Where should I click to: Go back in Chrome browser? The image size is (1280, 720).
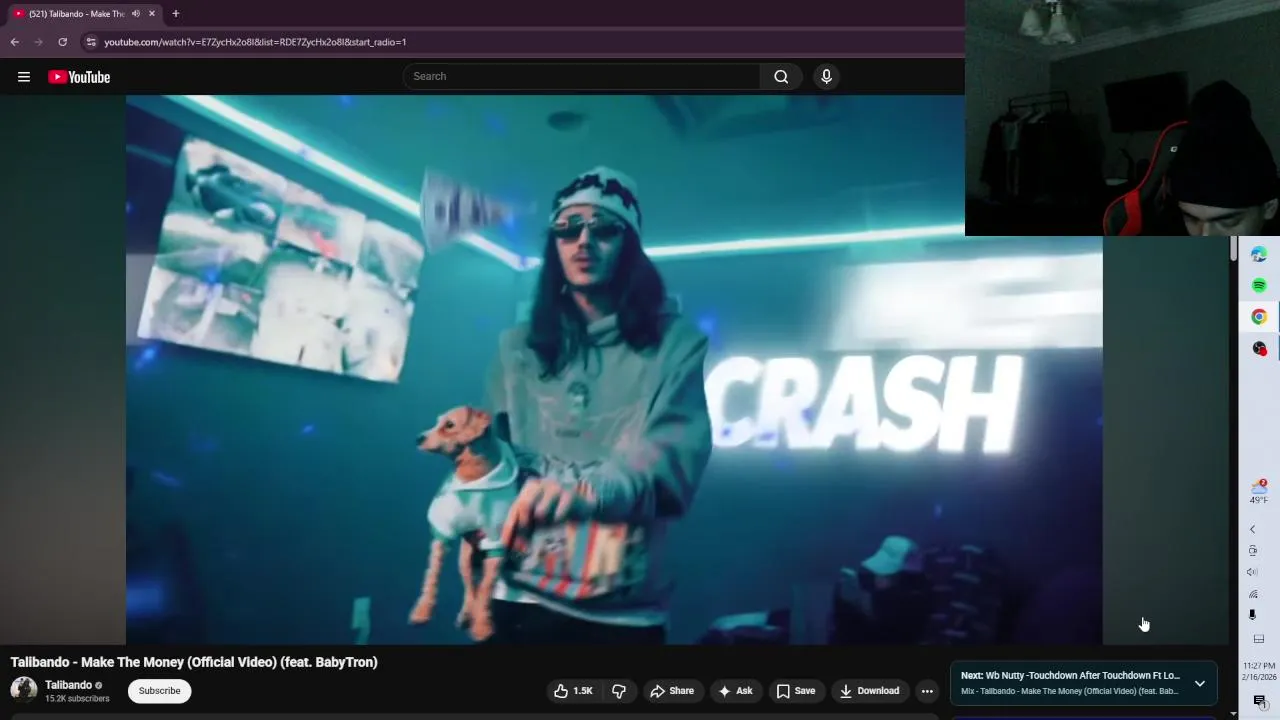point(14,42)
